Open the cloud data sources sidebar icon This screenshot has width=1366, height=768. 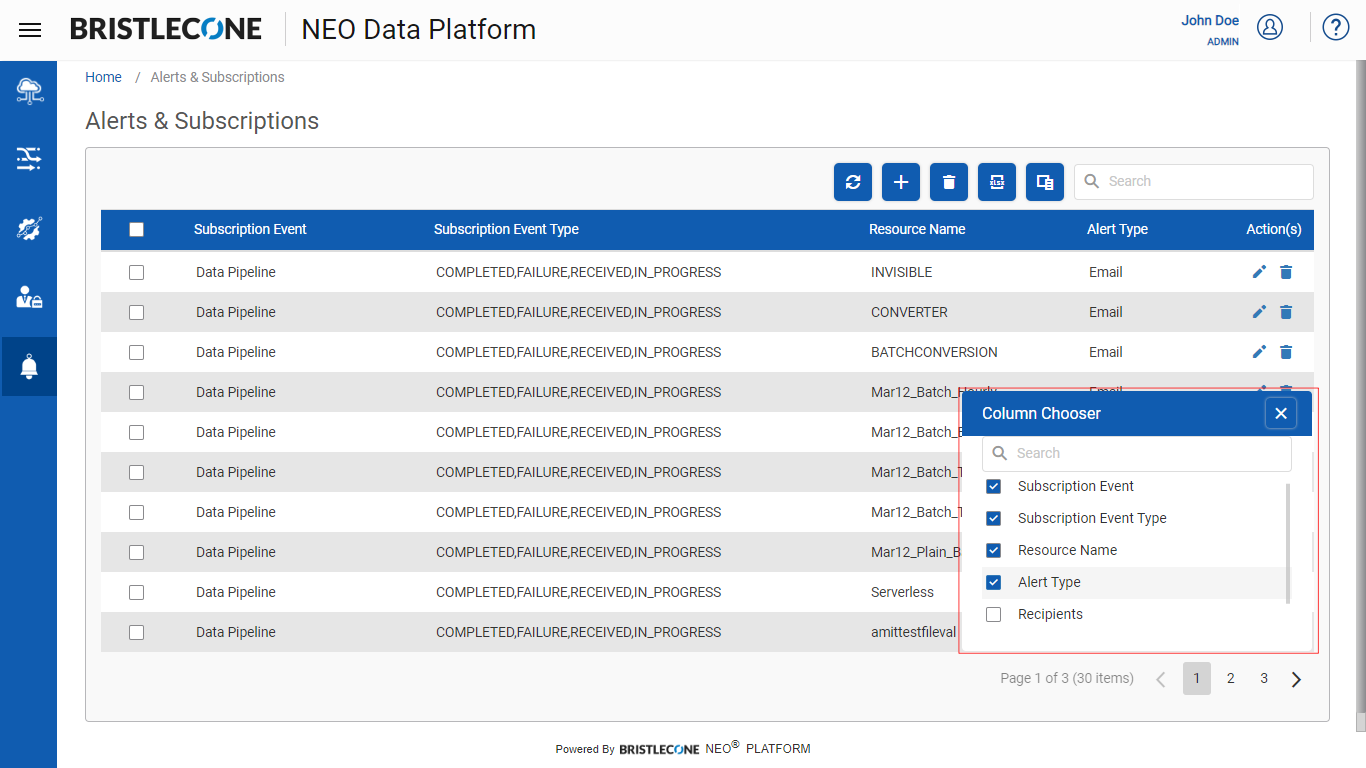pyautogui.click(x=29, y=91)
